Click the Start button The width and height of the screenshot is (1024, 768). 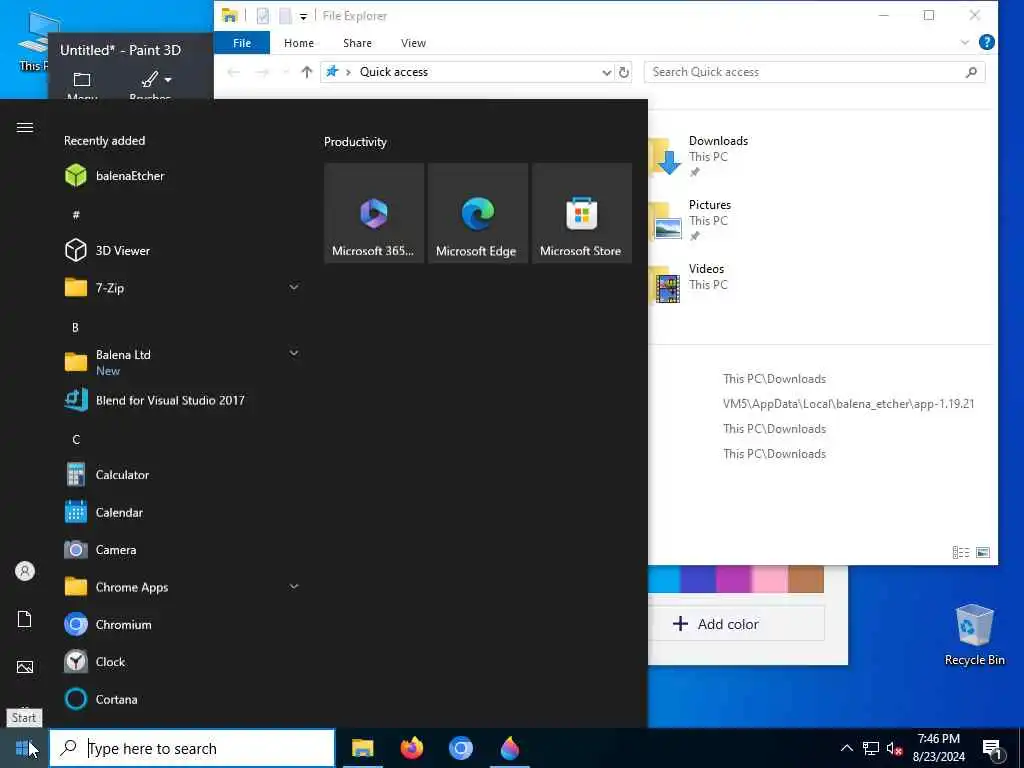coord(24,748)
